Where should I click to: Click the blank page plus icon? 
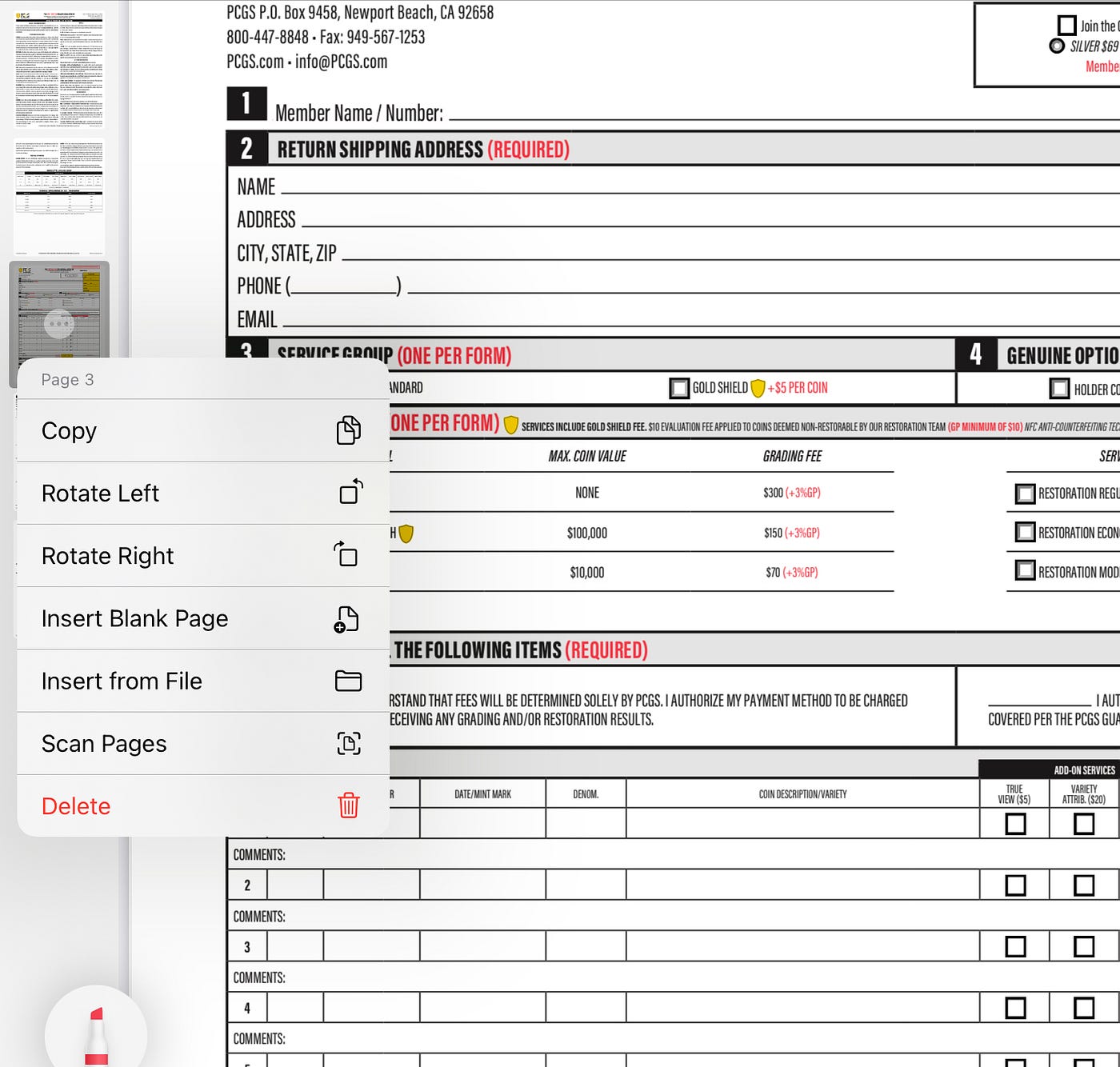click(x=346, y=618)
